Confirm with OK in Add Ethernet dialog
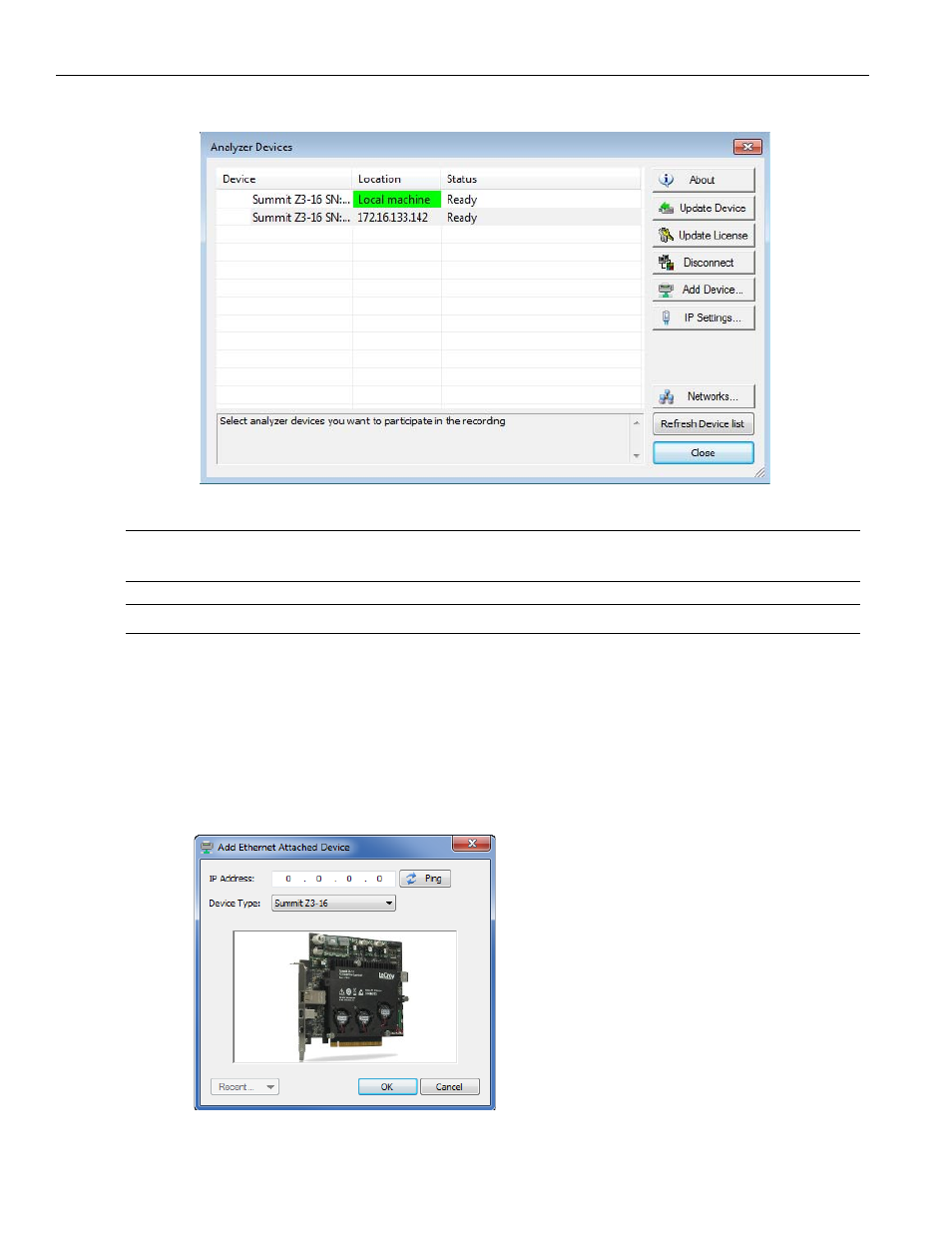The image size is (952, 1233). tap(387, 1087)
